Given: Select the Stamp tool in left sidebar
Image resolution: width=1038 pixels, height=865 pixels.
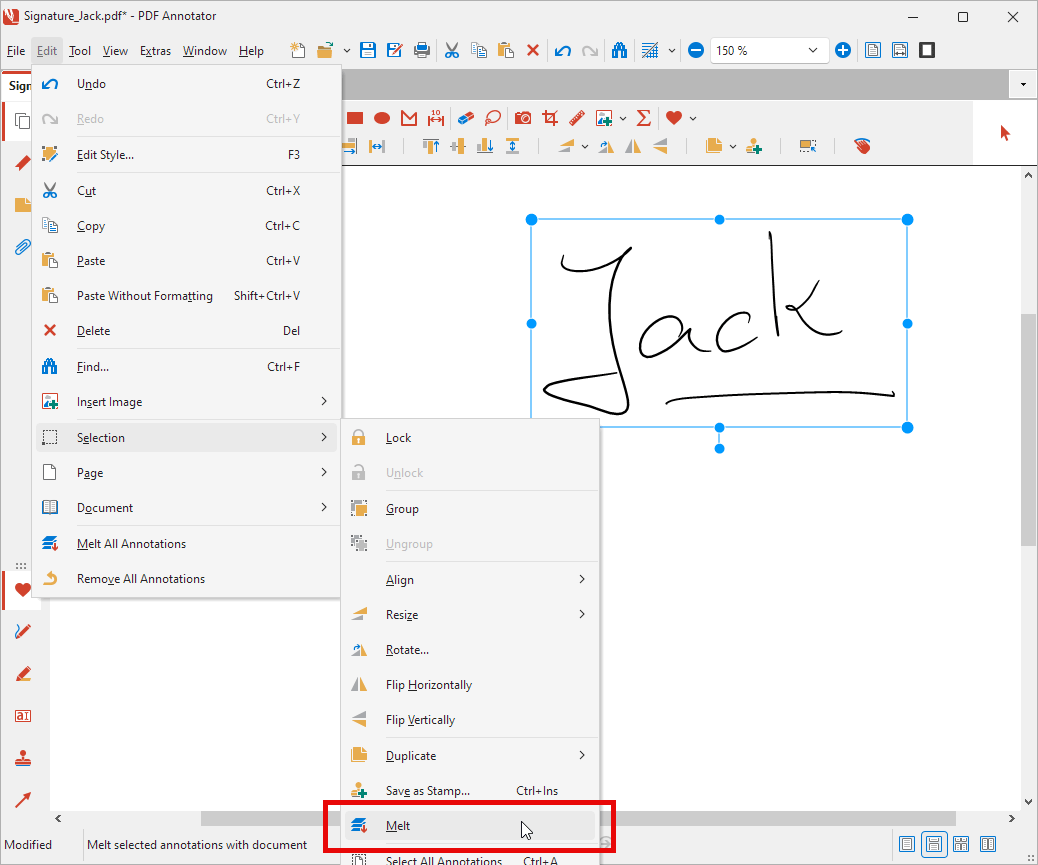Looking at the screenshot, I should [22, 759].
